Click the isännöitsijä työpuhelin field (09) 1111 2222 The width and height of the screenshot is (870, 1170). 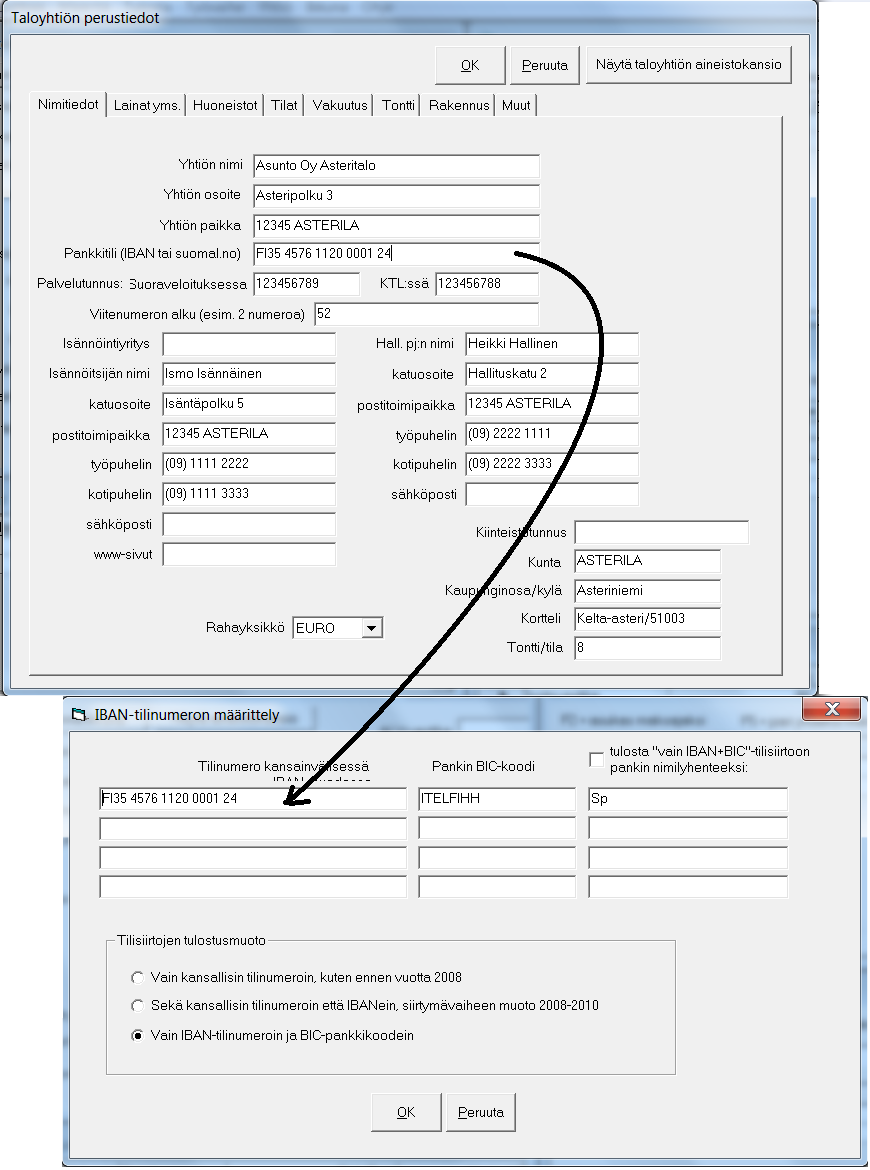(x=249, y=463)
